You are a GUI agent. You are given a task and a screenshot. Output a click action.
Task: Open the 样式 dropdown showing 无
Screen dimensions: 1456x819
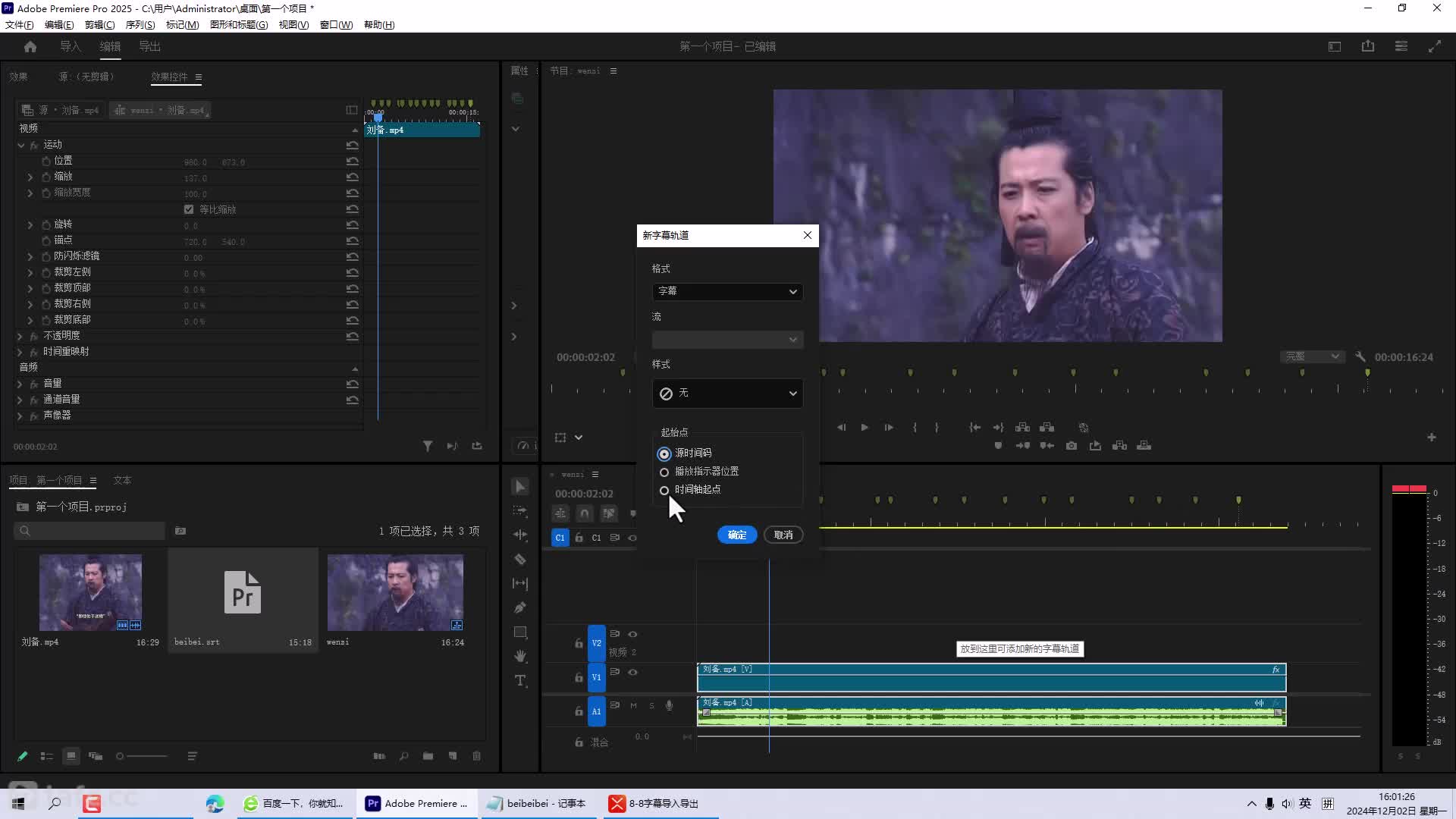coord(727,393)
